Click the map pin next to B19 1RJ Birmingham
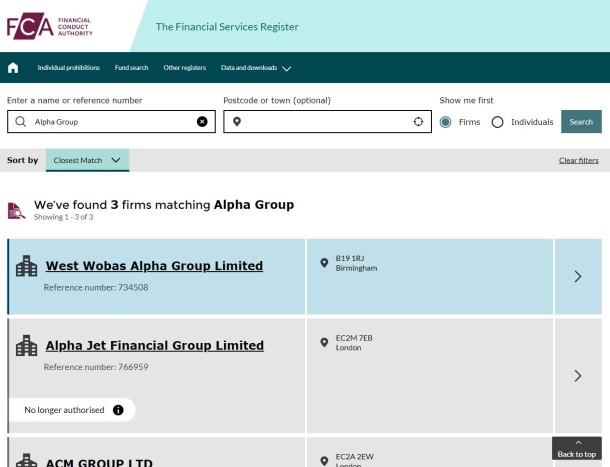The width and height of the screenshot is (610, 467). 324,263
